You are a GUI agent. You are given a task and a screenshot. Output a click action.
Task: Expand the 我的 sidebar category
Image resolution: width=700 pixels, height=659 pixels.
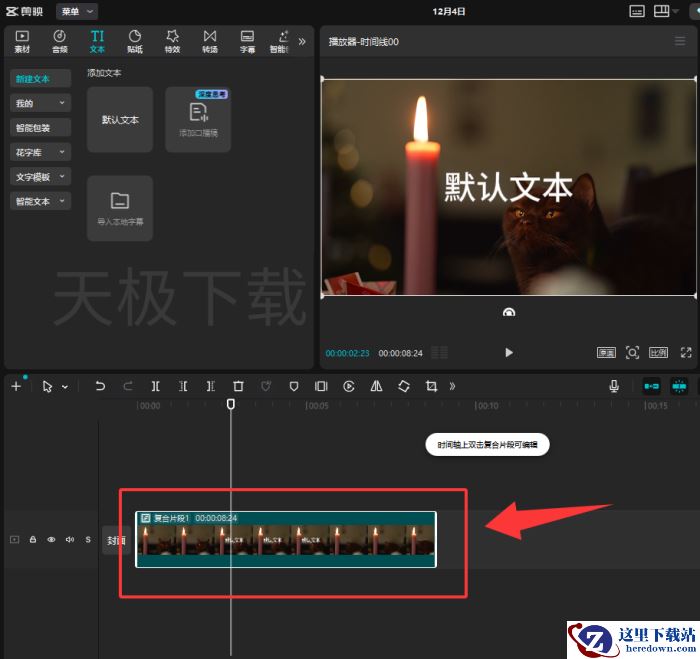pyautogui.click(x=40, y=103)
